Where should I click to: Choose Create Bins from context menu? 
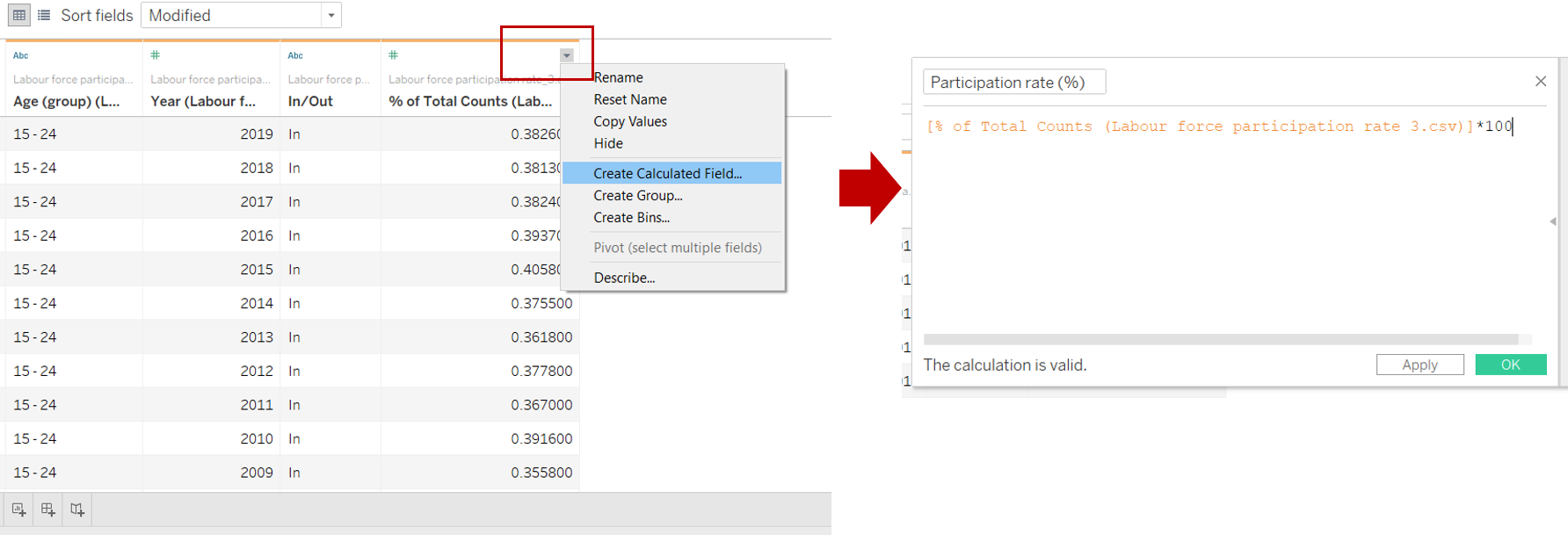click(x=631, y=217)
